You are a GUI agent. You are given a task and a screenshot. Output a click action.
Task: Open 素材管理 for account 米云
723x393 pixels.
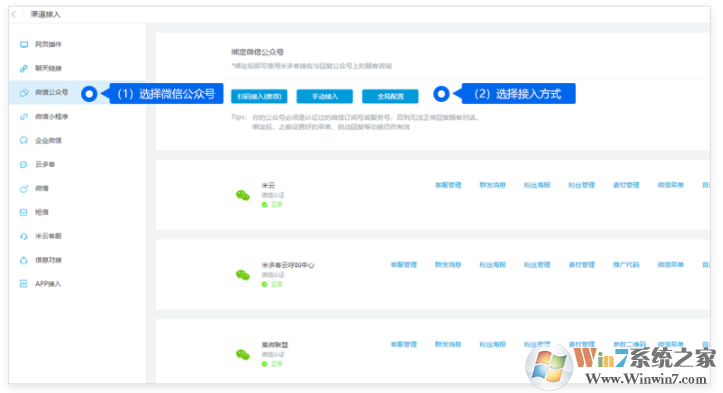click(x=626, y=185)
